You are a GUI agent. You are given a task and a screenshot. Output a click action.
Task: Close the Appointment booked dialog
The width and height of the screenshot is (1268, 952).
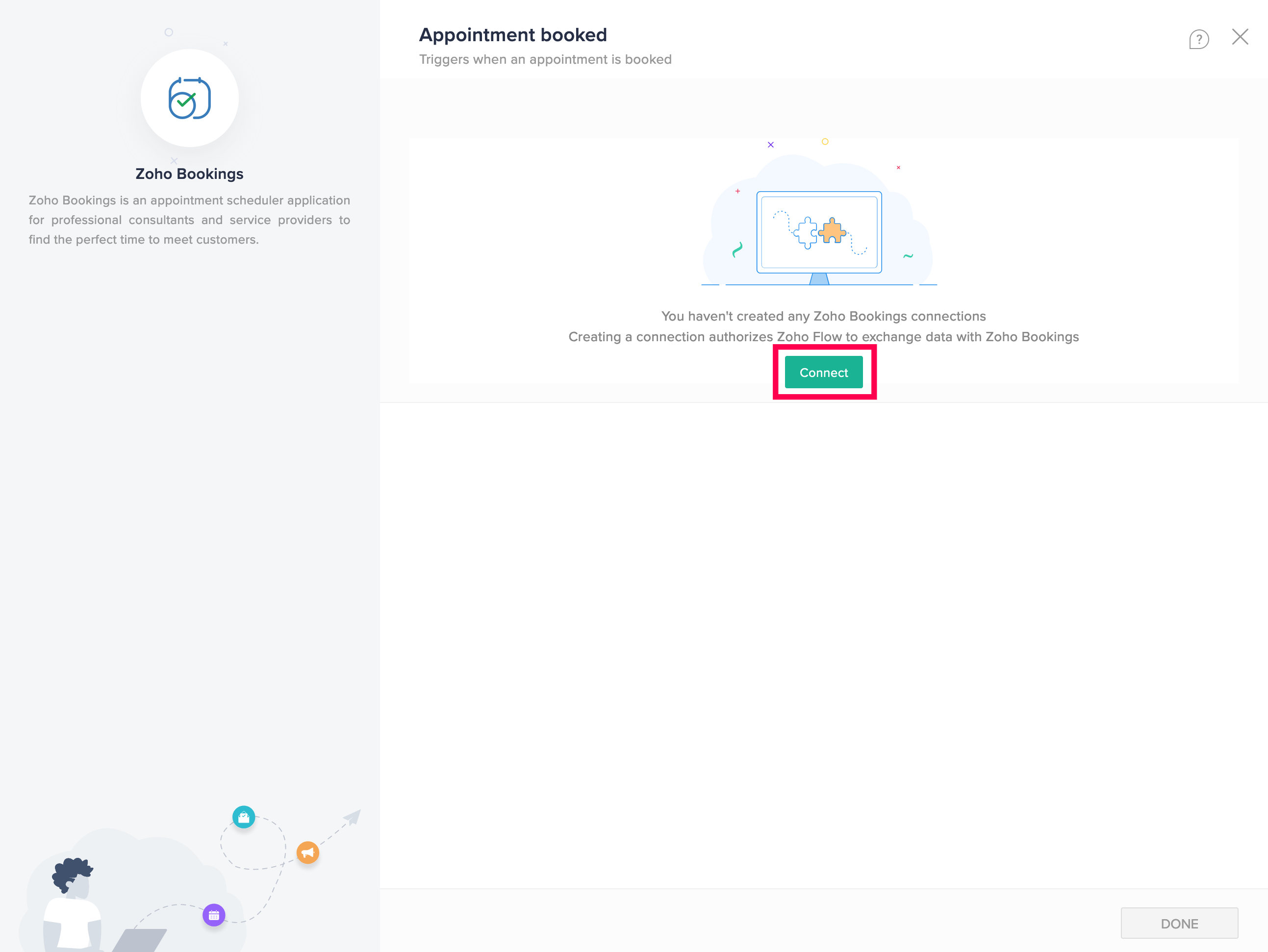coord(1240,37)
